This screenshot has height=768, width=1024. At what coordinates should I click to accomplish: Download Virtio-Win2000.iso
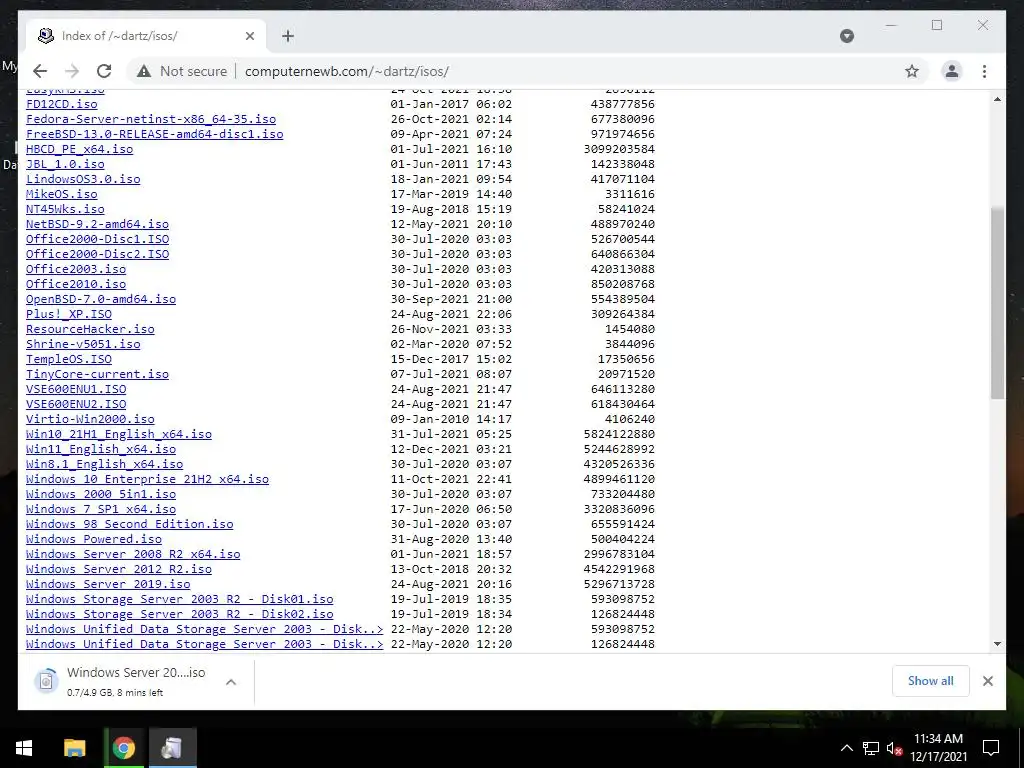pyautogui.click(x=90, y=419)
